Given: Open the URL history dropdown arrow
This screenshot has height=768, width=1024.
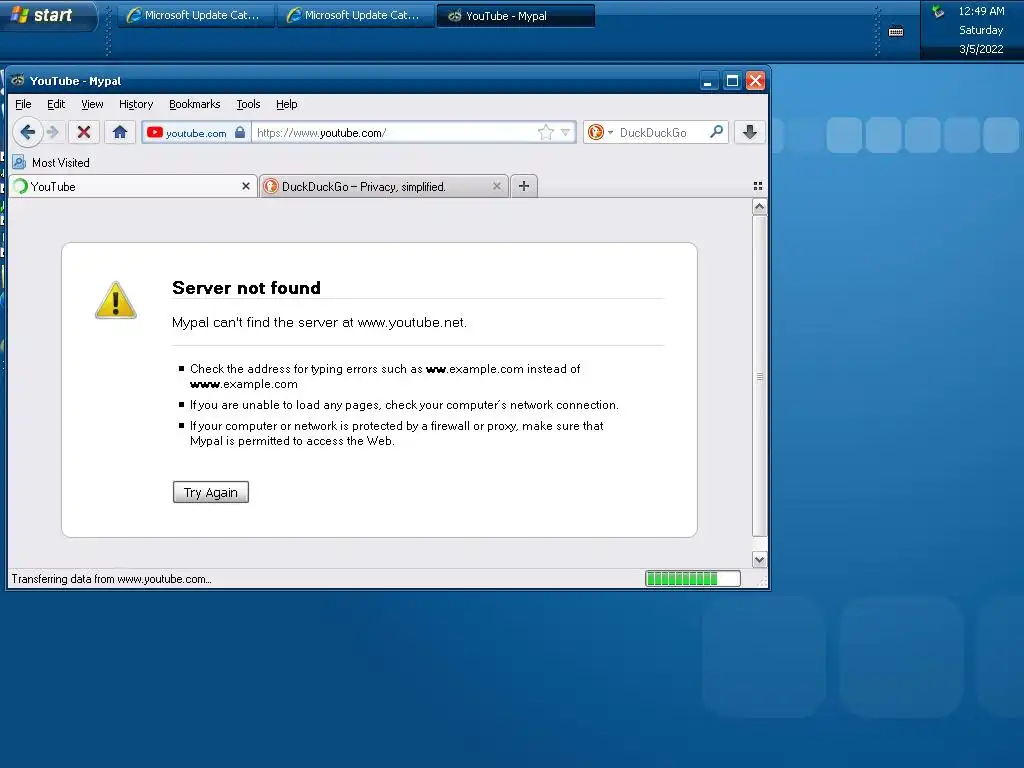Looking at the screenshot, I should pyautogui.click(x=566, y=133).
